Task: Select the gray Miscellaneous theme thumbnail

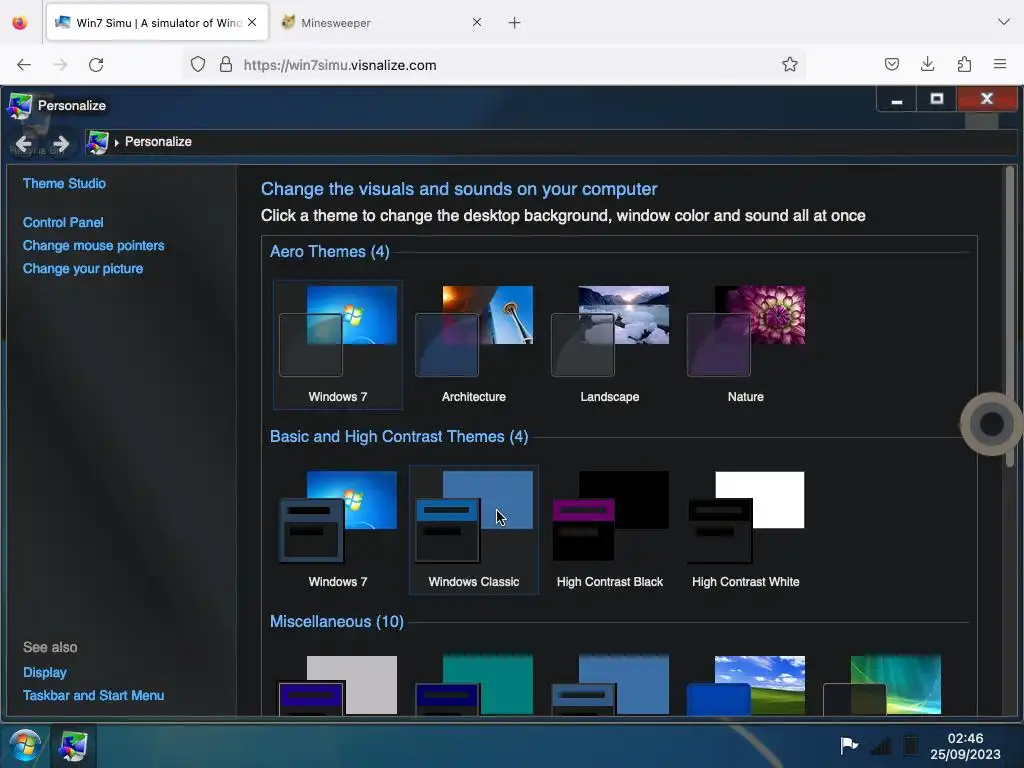Action: (338, 684)
